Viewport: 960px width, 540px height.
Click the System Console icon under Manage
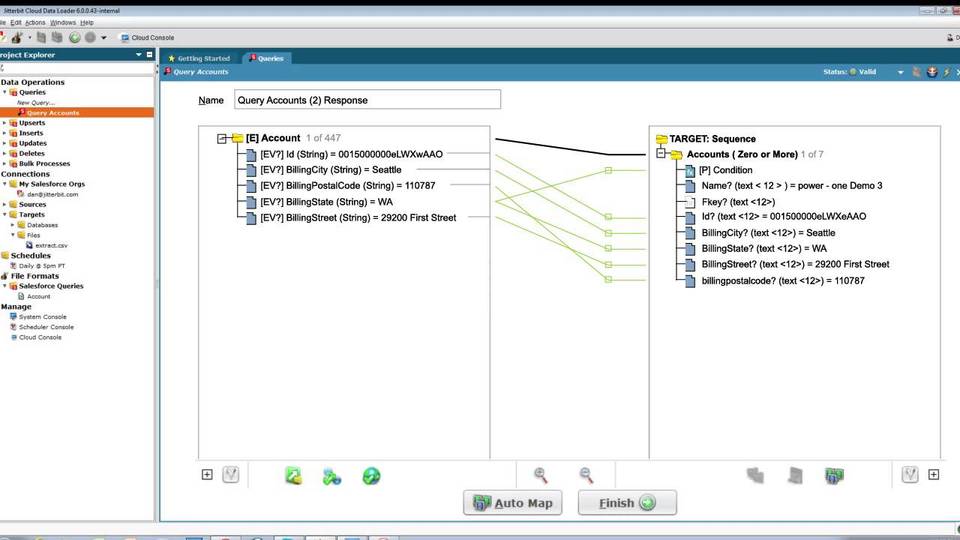point(13,317)
